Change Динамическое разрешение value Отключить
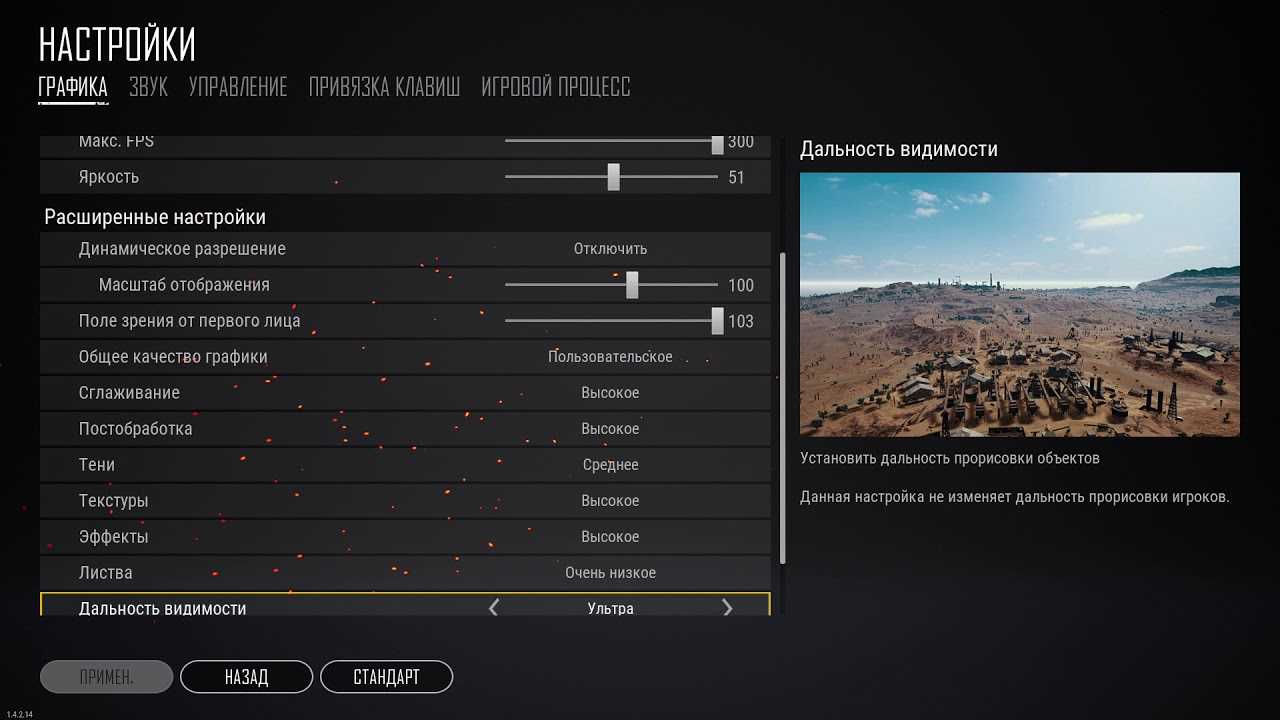 pos(610,249)
